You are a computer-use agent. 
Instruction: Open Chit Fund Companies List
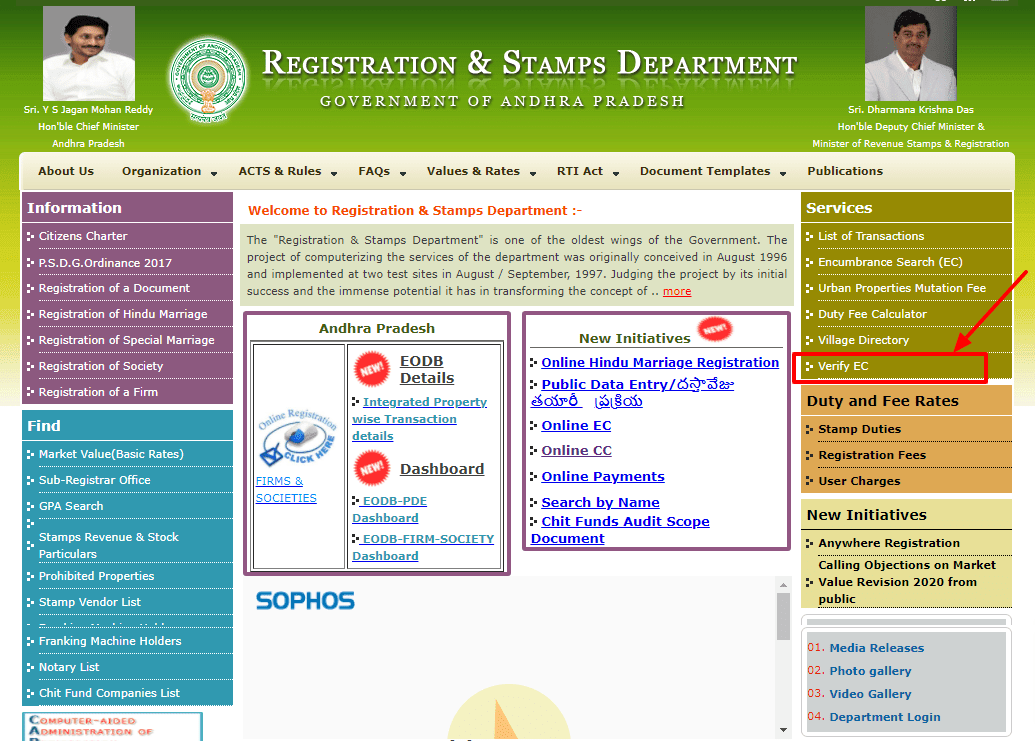point(109,693)
